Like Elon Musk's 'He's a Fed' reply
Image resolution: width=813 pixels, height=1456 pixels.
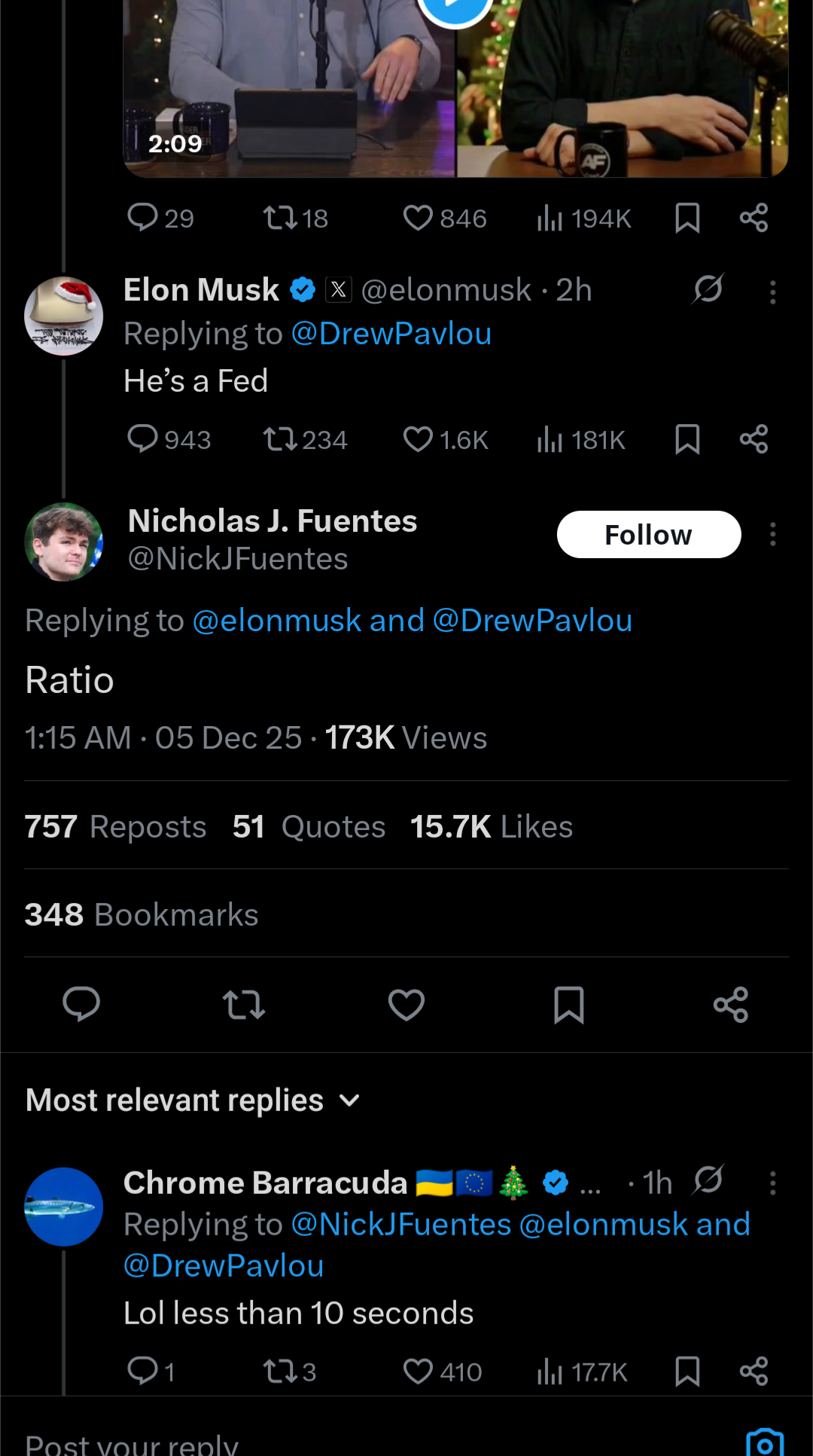418,439
